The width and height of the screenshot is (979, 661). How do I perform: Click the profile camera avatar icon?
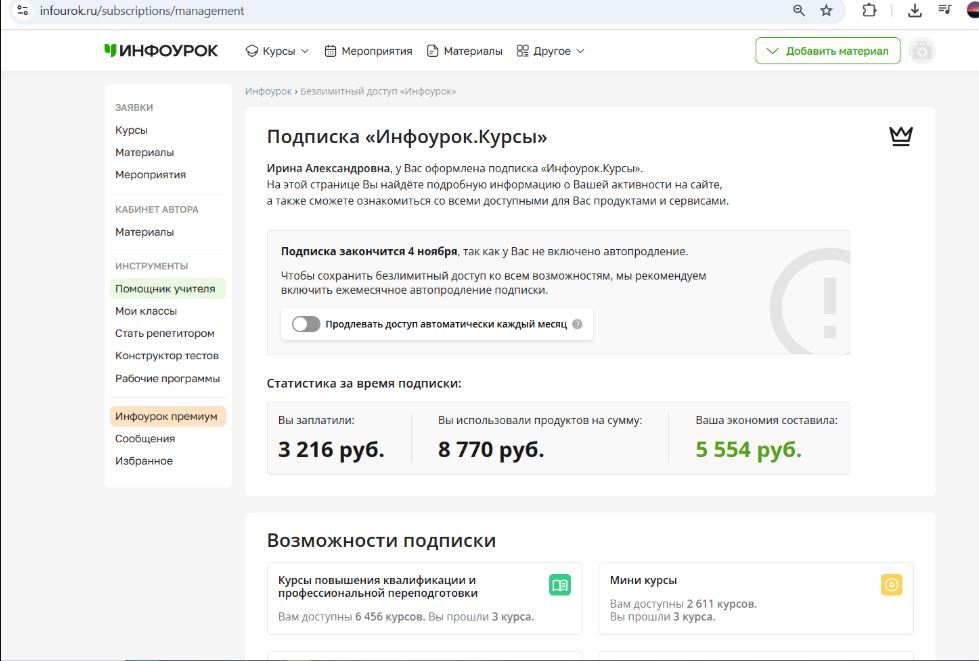pyautogui.click(x=922, y=51)
